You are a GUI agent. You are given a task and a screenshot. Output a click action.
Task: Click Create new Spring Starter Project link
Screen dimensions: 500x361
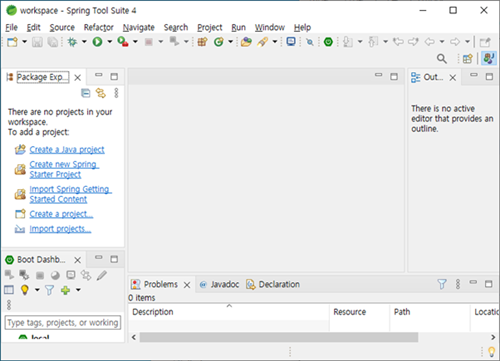[64, 169]
